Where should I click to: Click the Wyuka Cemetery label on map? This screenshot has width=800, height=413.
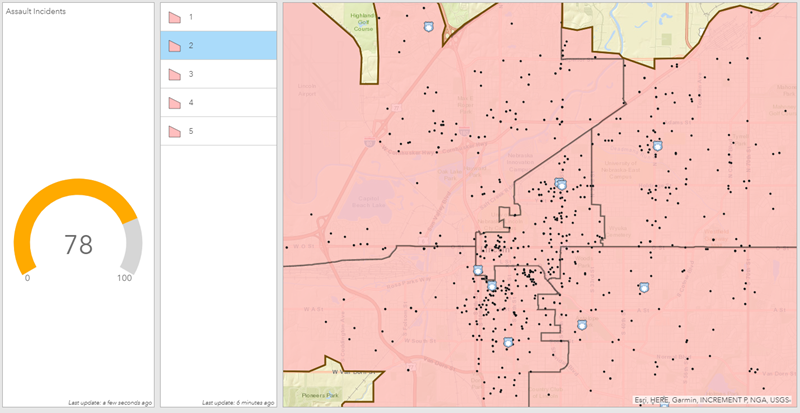(620, 232)
